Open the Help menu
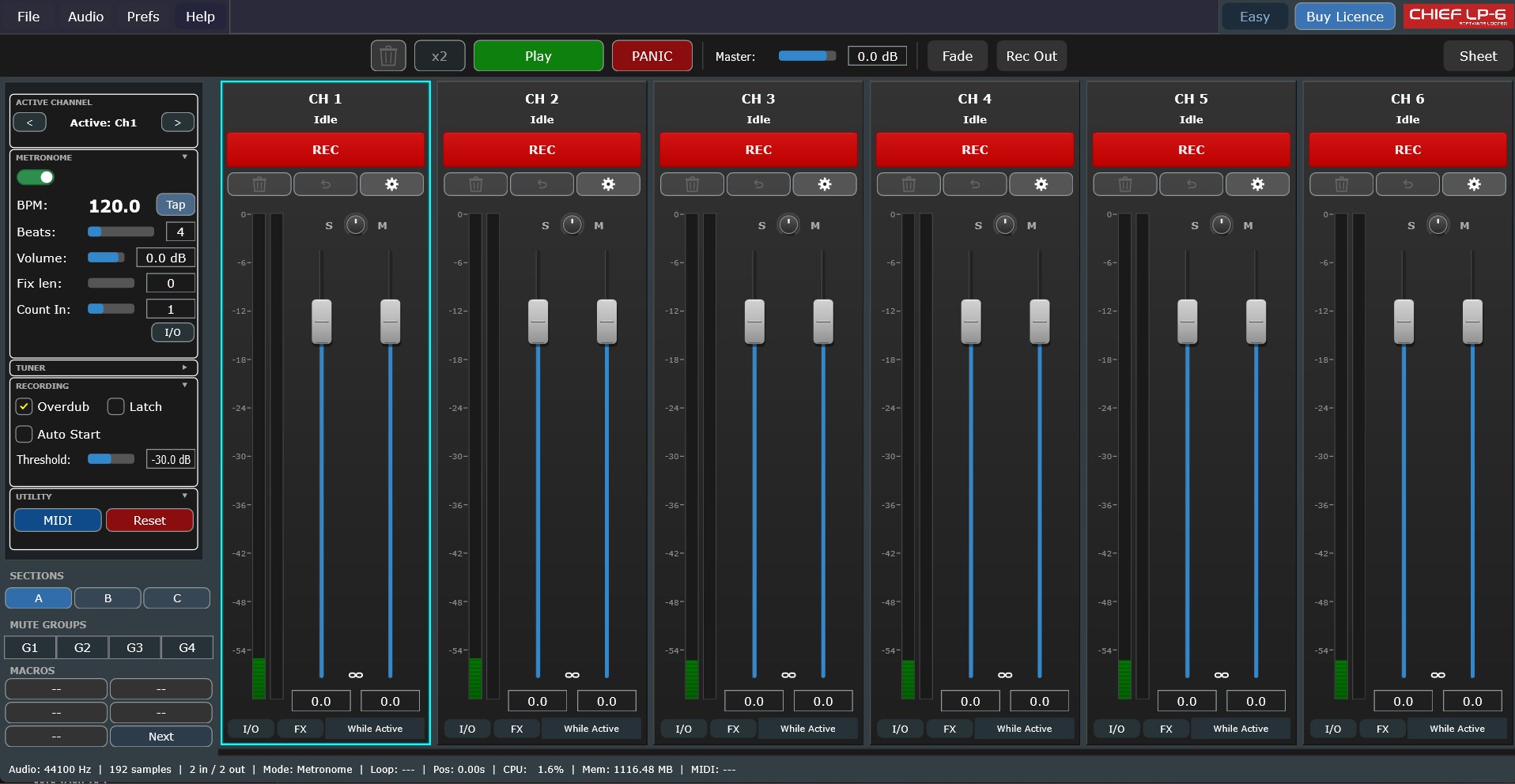Viewport: 1515px width, 784px height. click(200, 17)
